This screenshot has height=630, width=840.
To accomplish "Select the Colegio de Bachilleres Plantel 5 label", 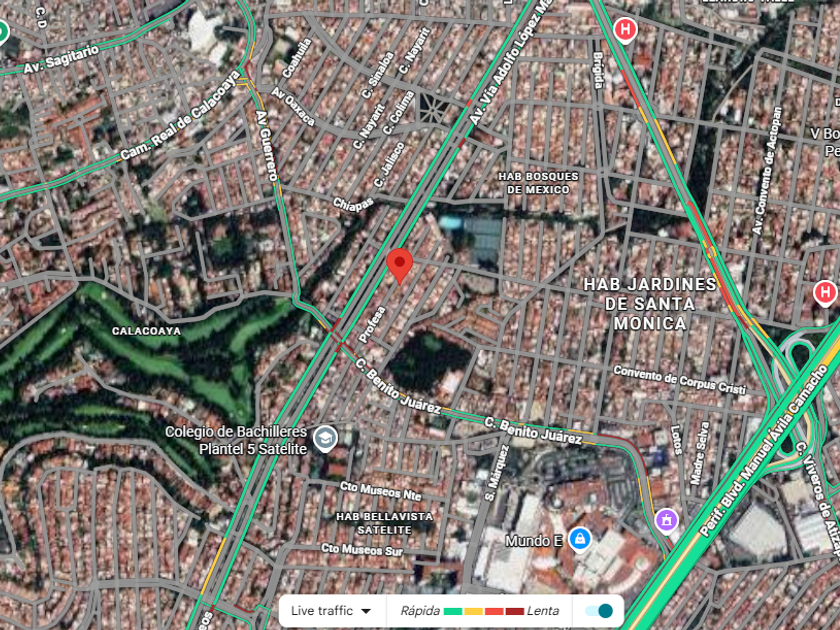I will [236, 440].
